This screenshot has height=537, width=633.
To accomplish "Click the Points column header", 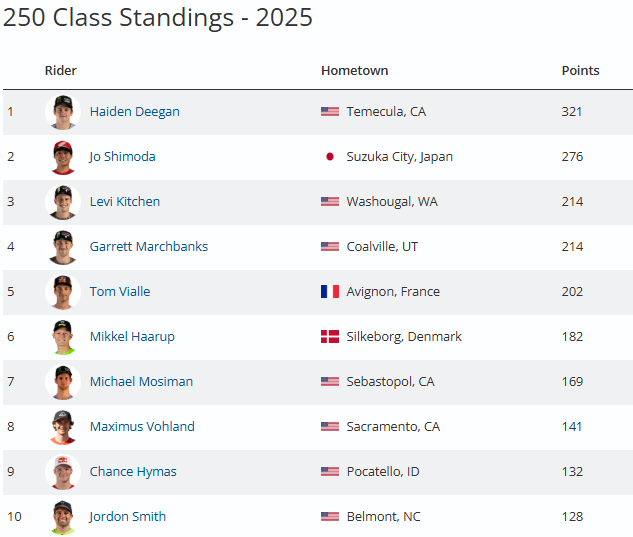I will click(580, 71).
